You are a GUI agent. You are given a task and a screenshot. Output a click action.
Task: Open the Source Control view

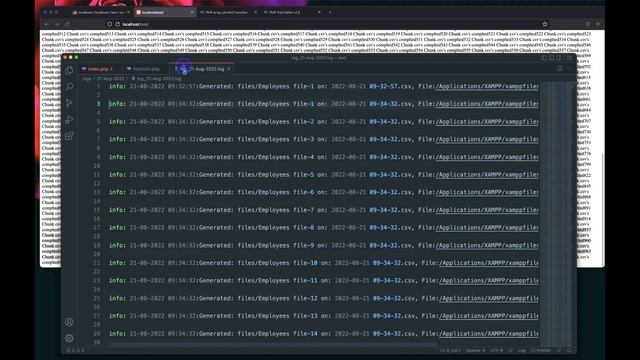(69, 103)
